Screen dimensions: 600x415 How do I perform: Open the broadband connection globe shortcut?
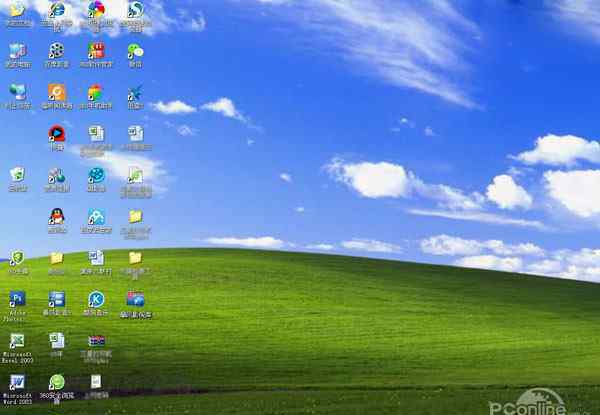pyautogui.click(x=57, y=175)
